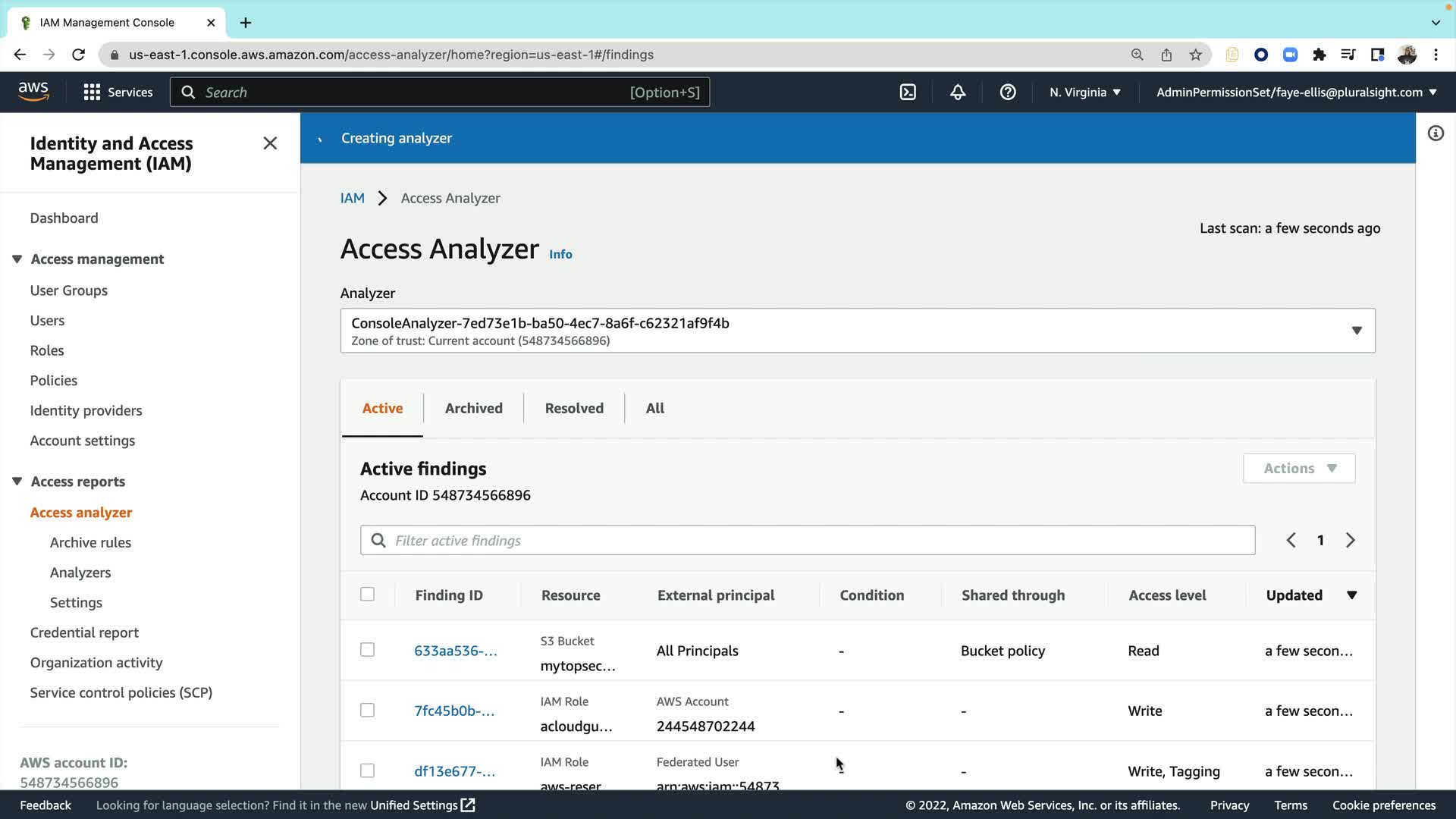Go to next findings page
Image resolution: width=1456 pixels, height=819 pixels.
tap(1351, 541)
